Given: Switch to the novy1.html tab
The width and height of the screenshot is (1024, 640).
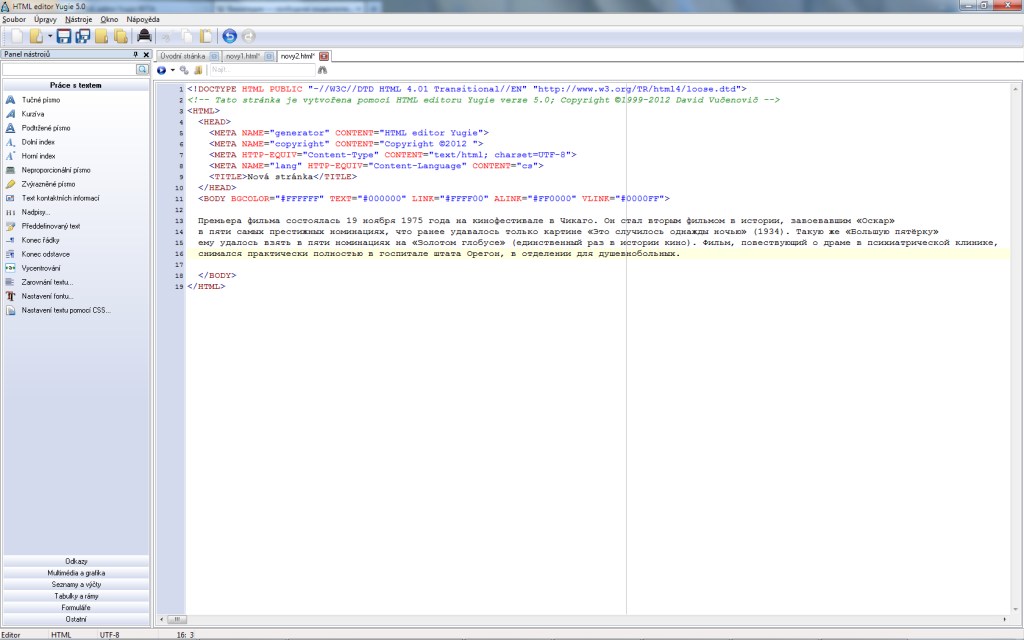Looking at the screenshot, I should click(x=243, y=56).
